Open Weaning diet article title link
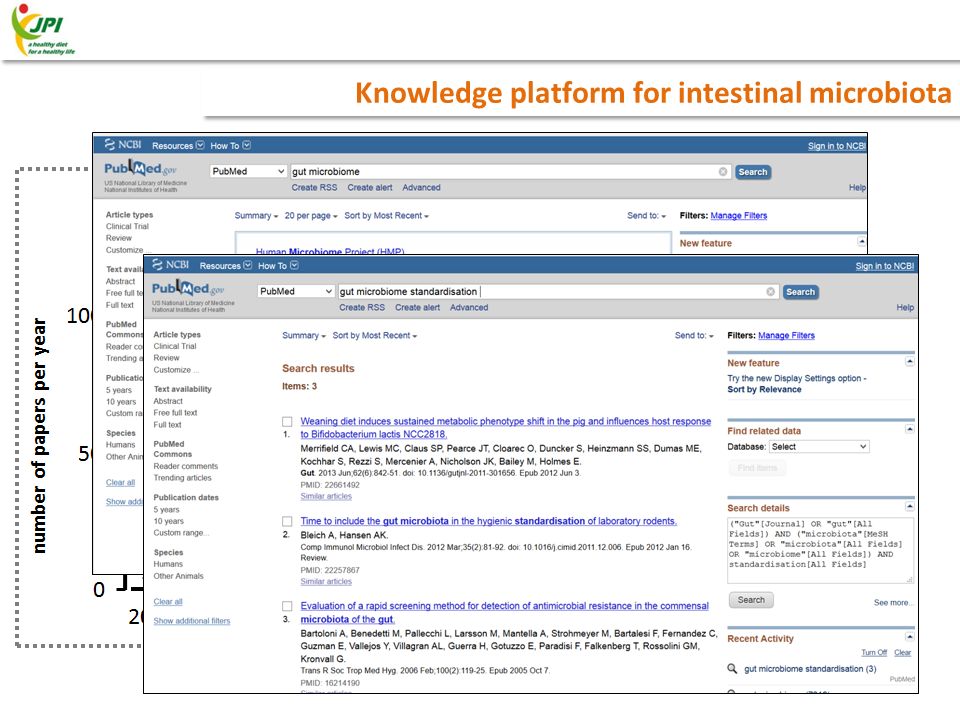 [x=506, y=427]
